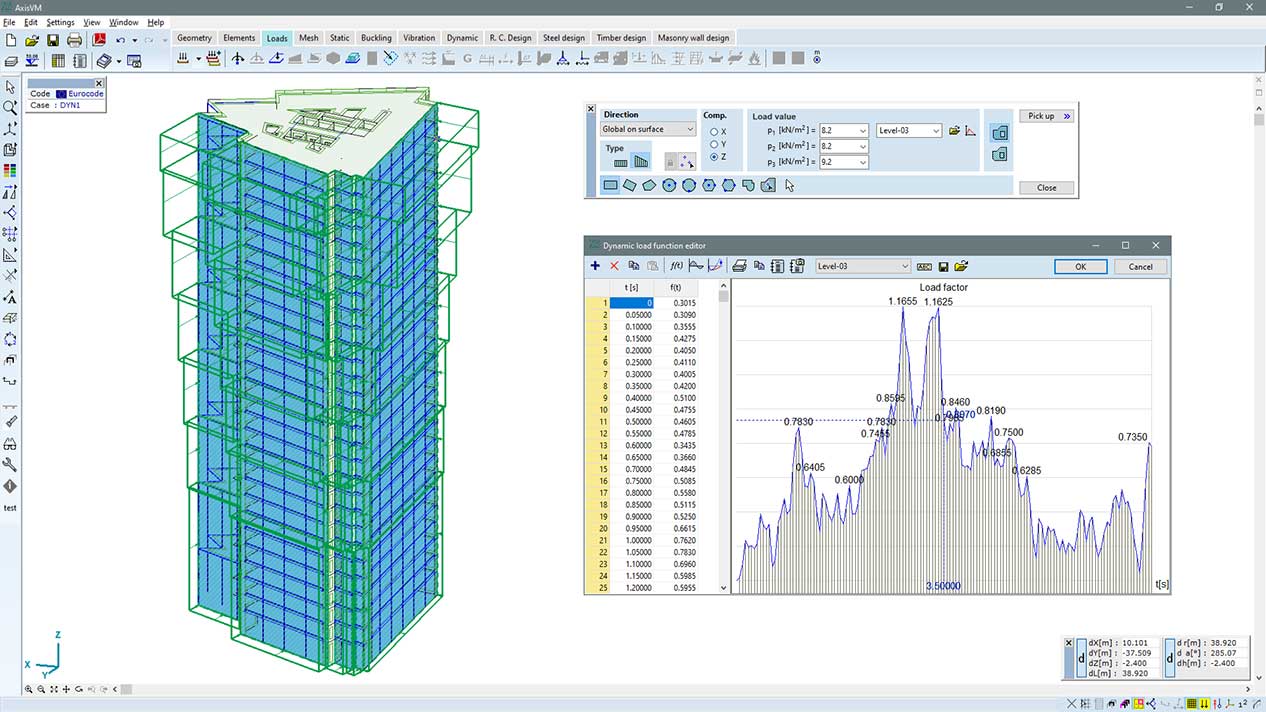Select the t[s] cell in row 1
The image size is (1266, 712).
632,302
